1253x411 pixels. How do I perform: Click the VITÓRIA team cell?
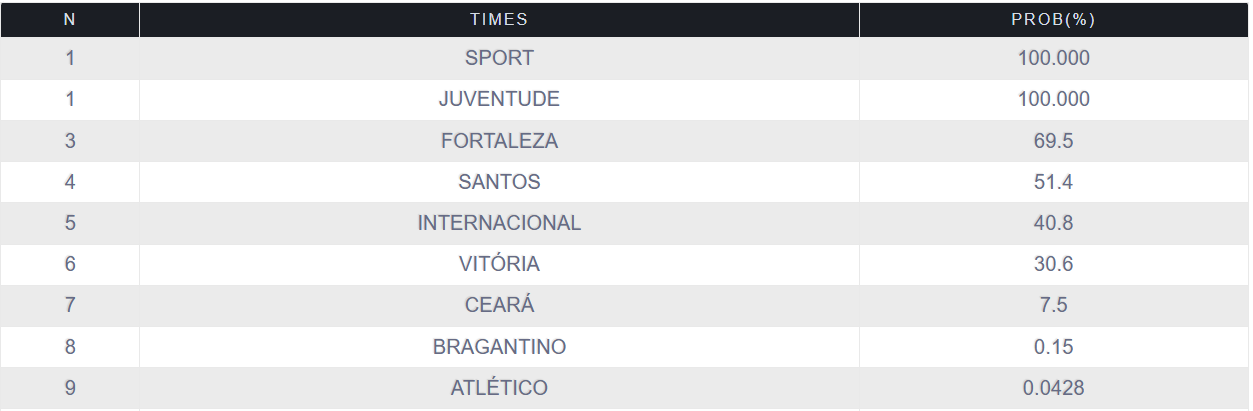point(499,264)
